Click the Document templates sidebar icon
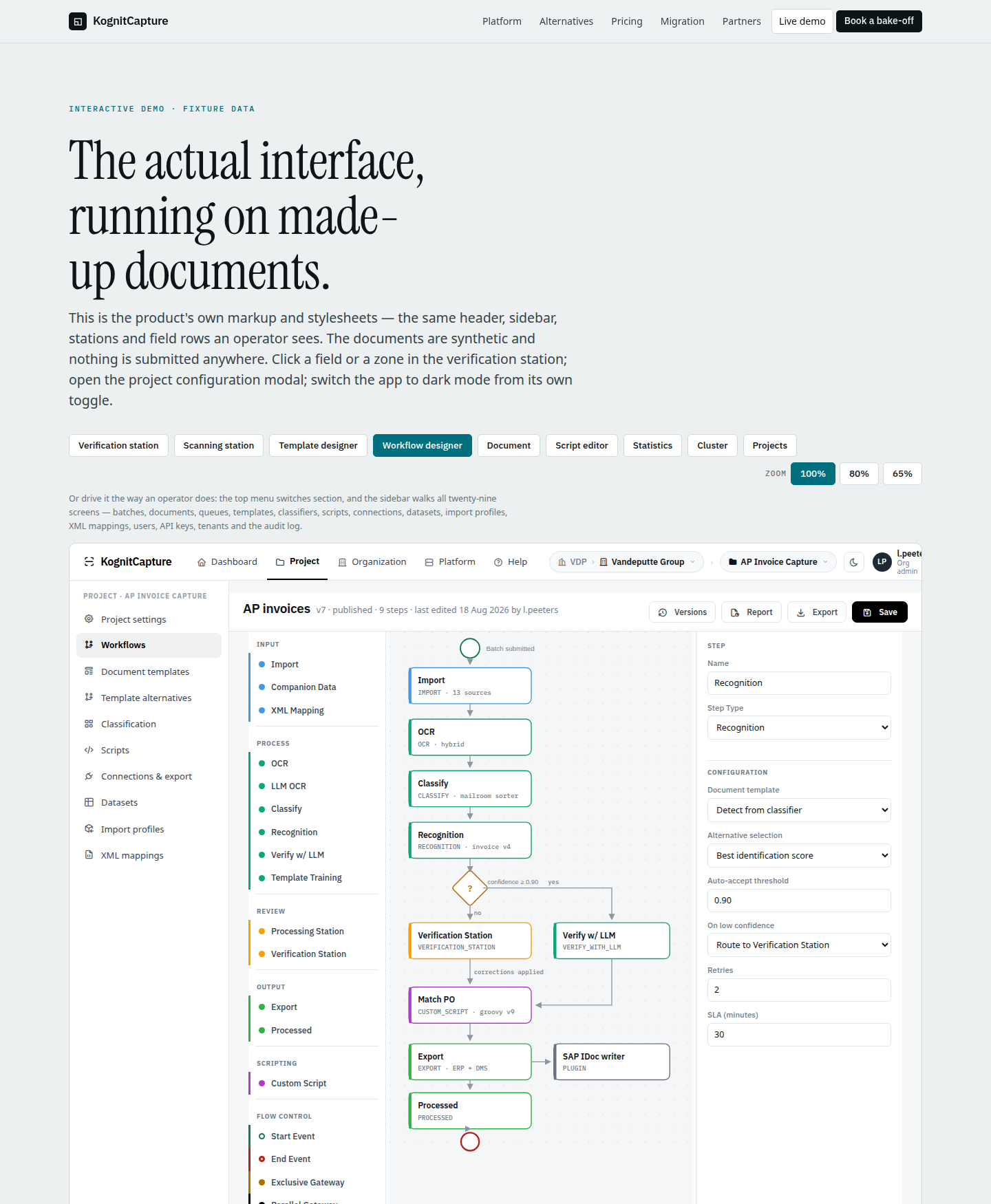This screenshot has width=991, height=1204. tap(89, 671)
